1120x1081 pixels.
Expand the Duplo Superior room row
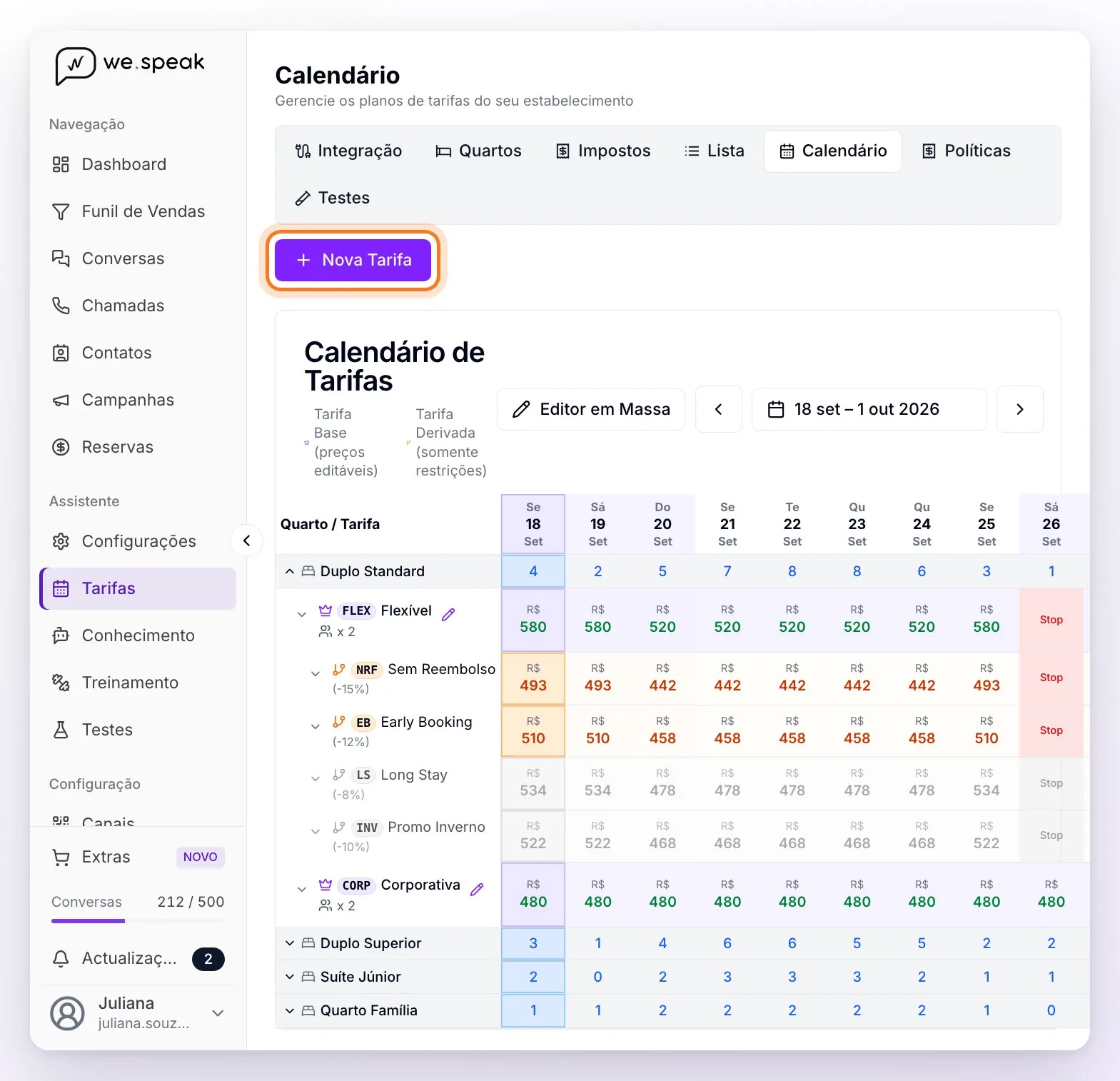pyautogui.click(x=289, y=943)
